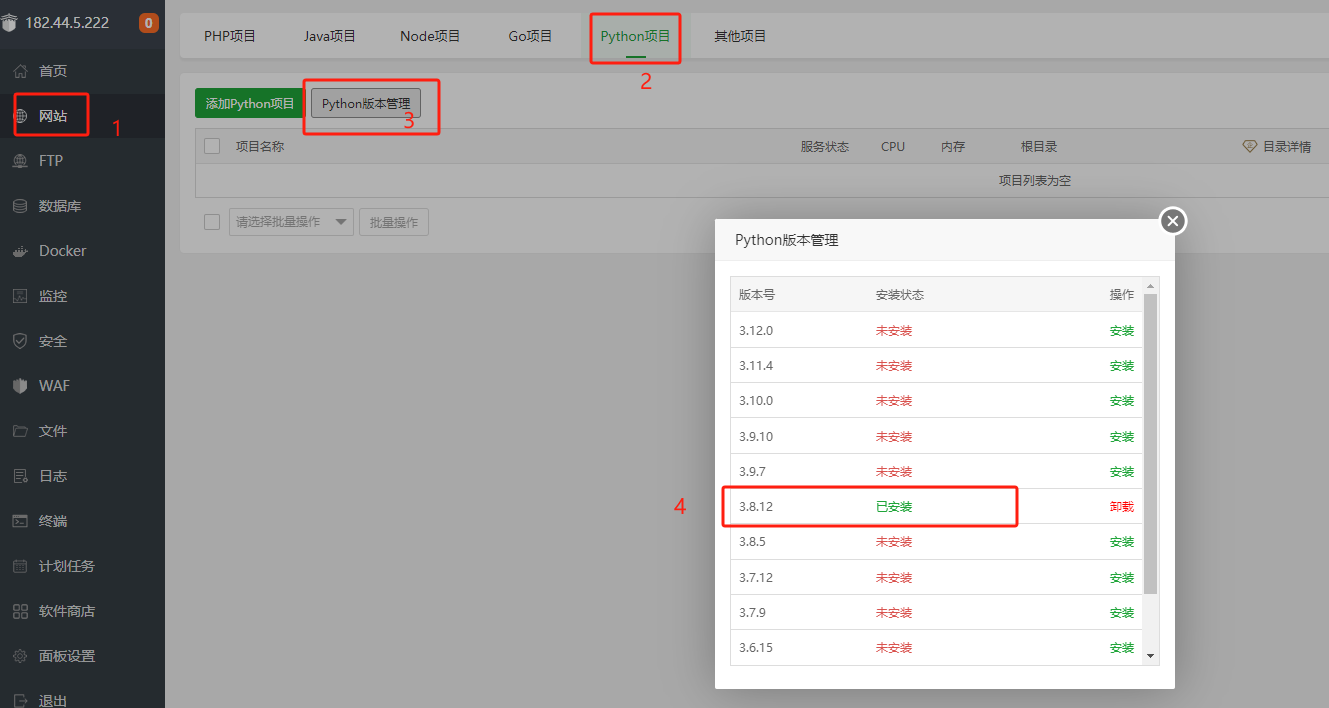The height and width of the screenshot is (708, 1329).
Task: Click the monitor icon beside 监控
Action: pos(20,296)
